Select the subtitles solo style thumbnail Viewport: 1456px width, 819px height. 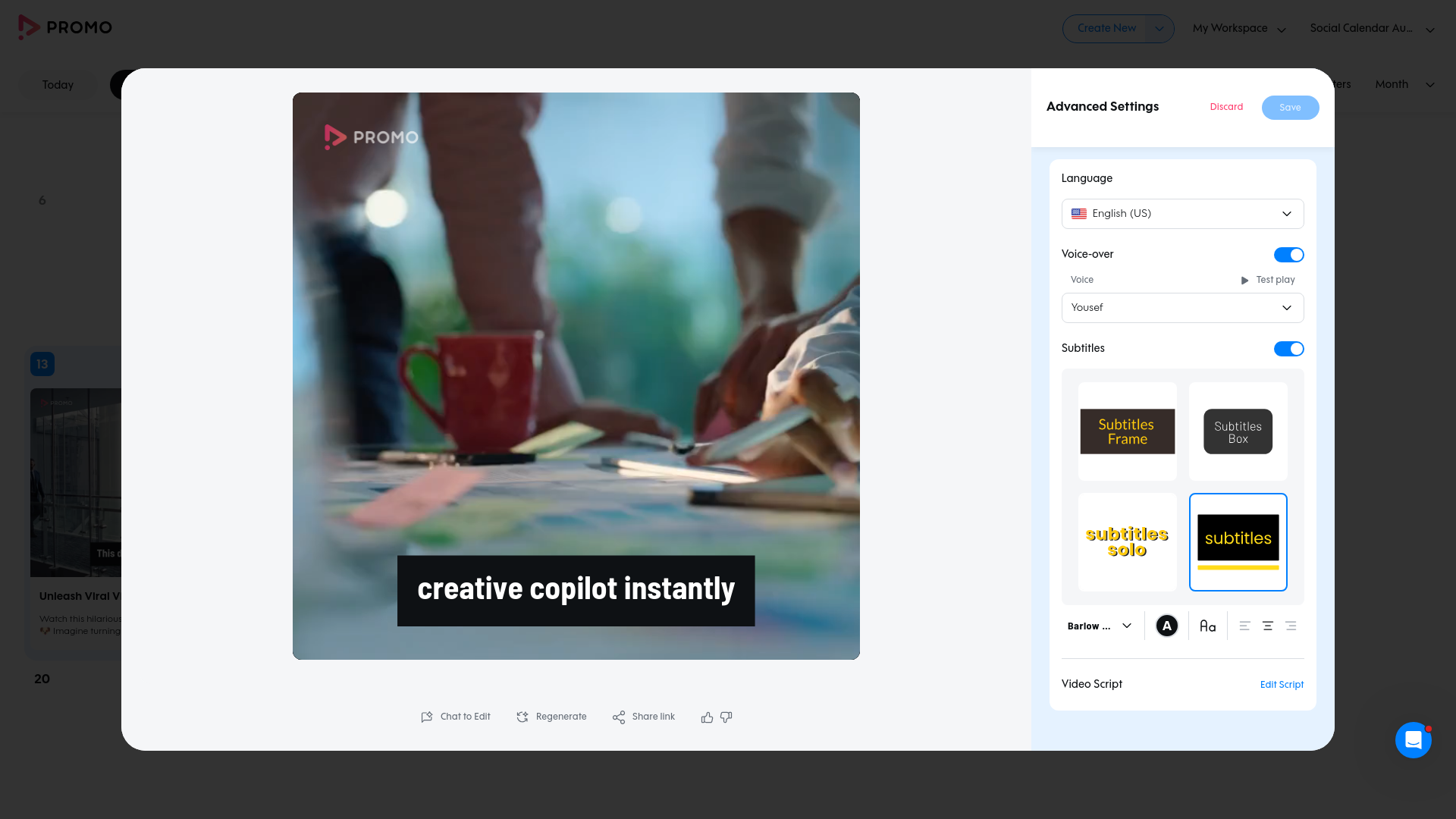coord(1128,542)
